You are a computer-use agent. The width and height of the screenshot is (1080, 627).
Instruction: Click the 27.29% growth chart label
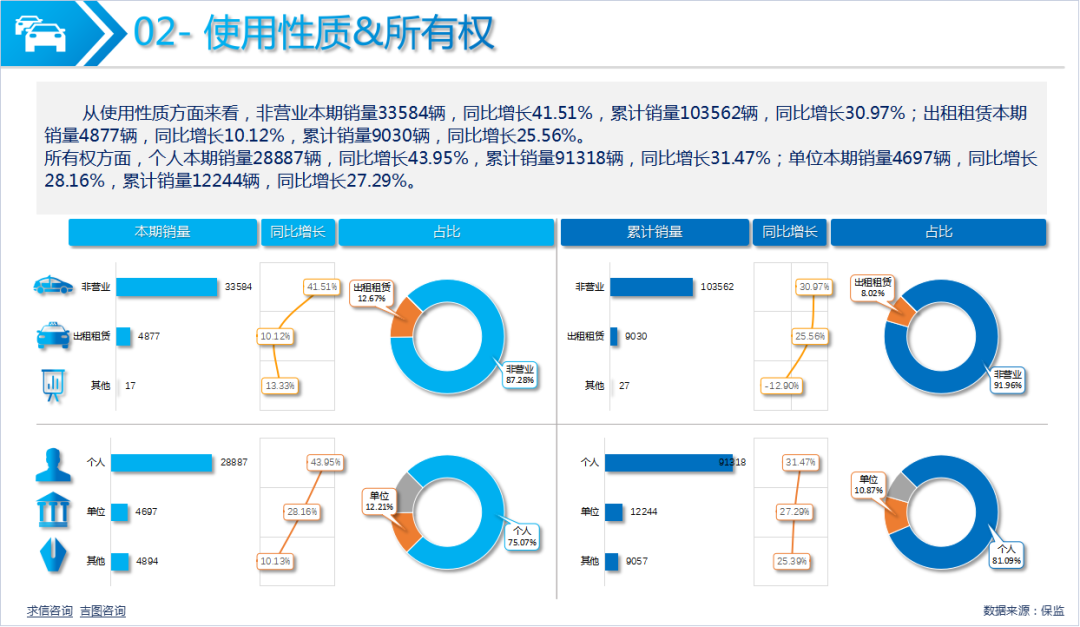(794, 512)
